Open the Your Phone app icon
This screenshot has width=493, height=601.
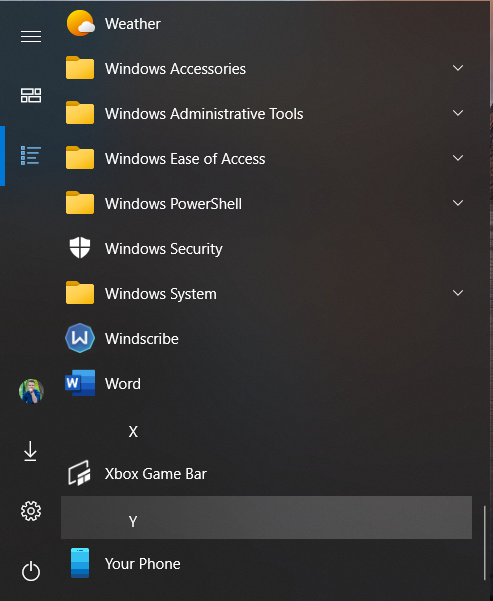click(80, 563)
